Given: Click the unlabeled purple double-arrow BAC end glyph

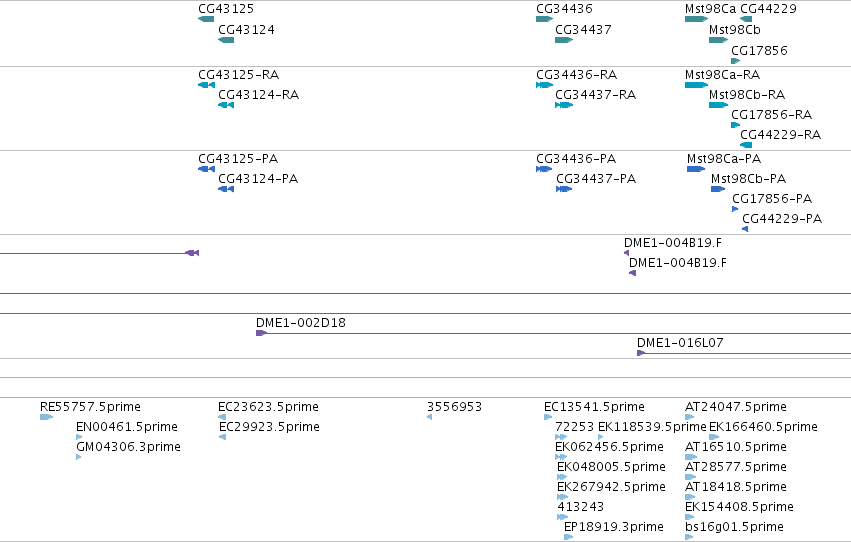Looking at the screenshot, I should [x=192, y=253].
